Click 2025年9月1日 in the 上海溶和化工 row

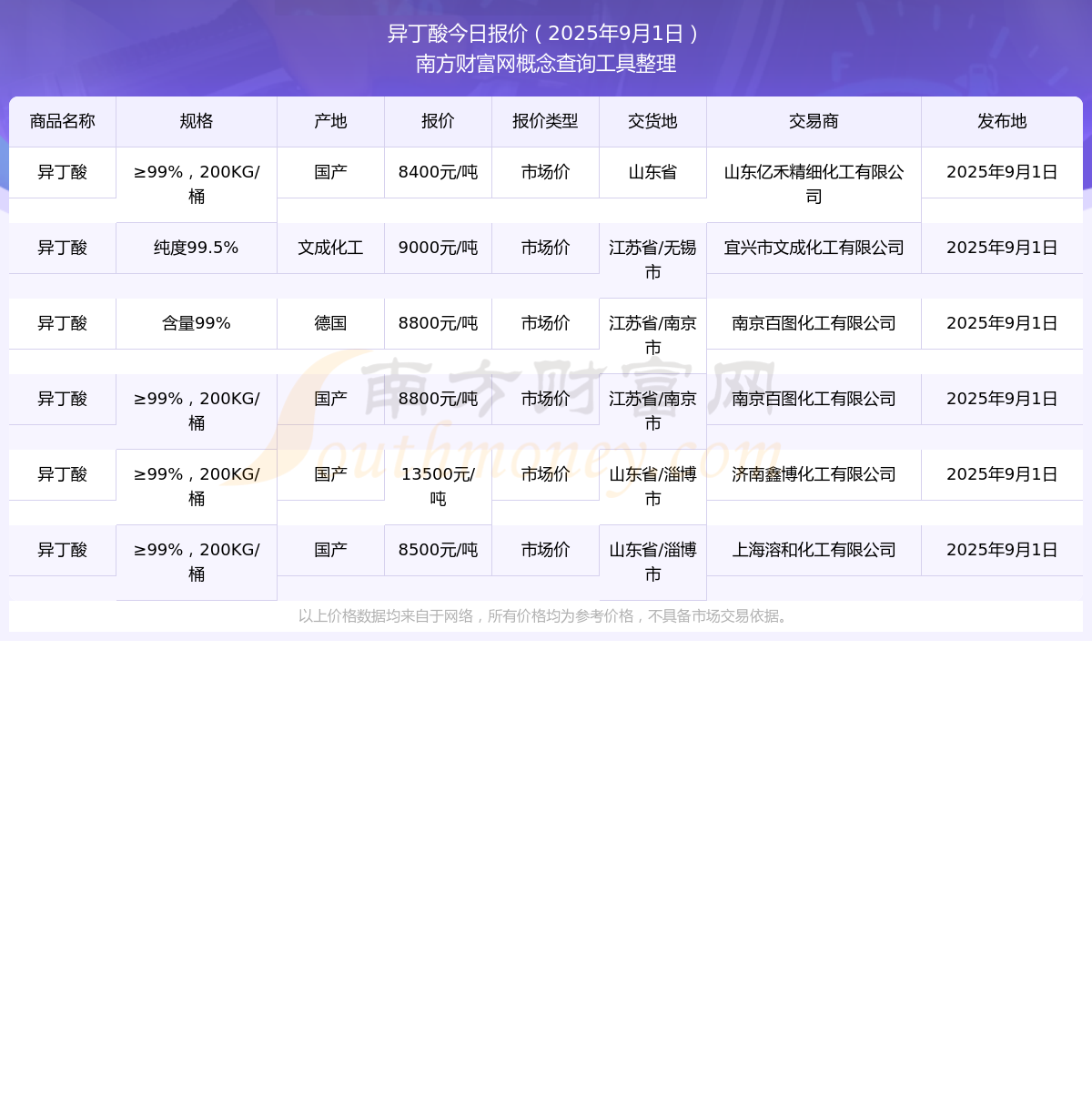[1002, 551]
